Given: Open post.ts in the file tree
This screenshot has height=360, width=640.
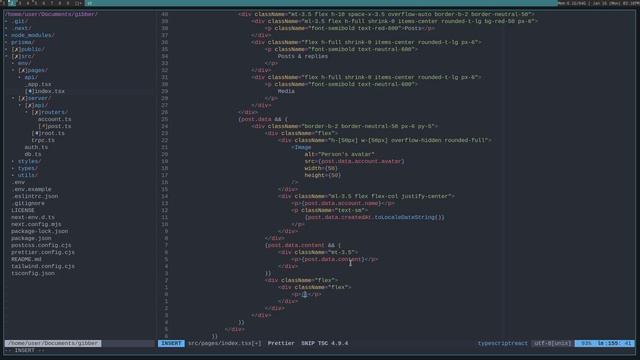Looking at the screenshot, I should coord(55,126).
